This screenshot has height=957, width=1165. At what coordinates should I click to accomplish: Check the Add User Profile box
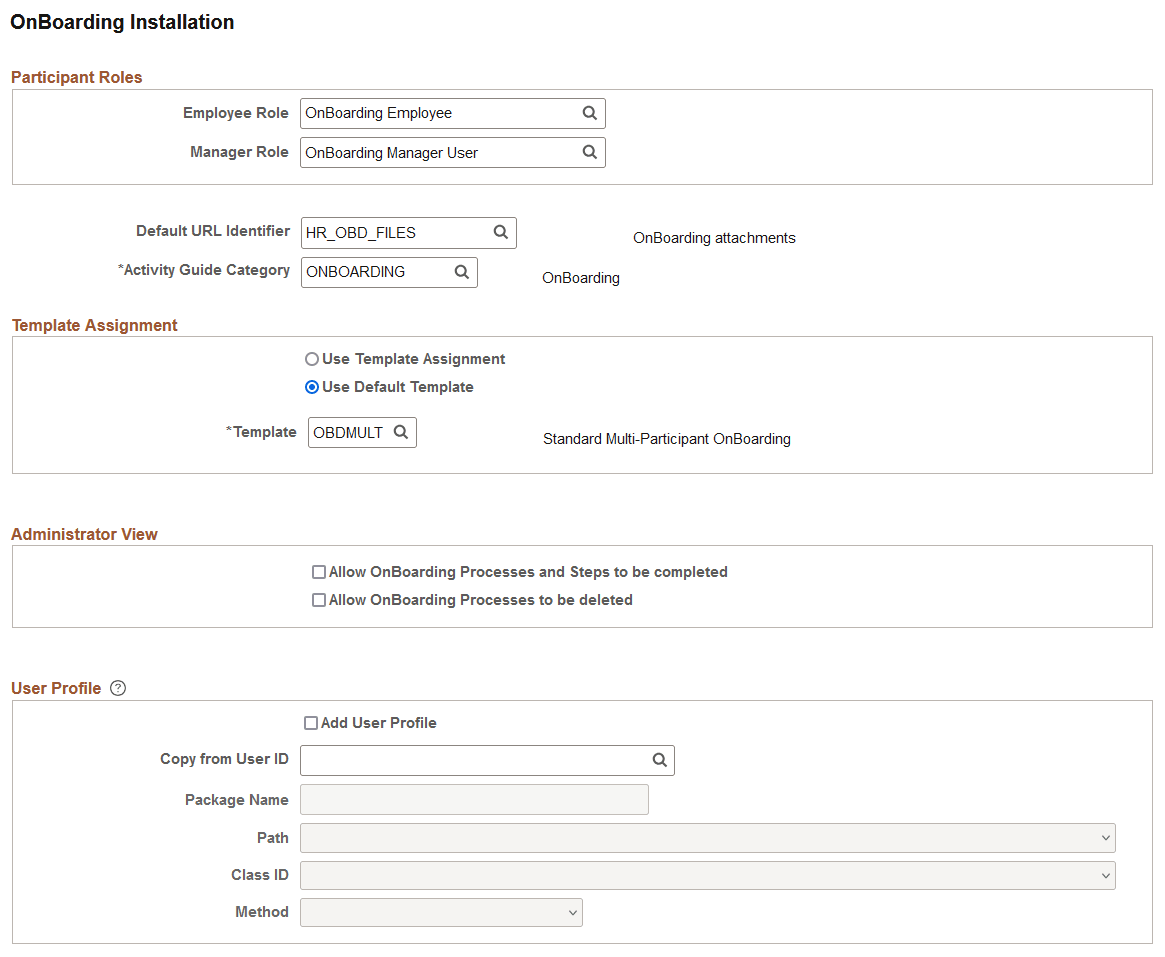311,722
